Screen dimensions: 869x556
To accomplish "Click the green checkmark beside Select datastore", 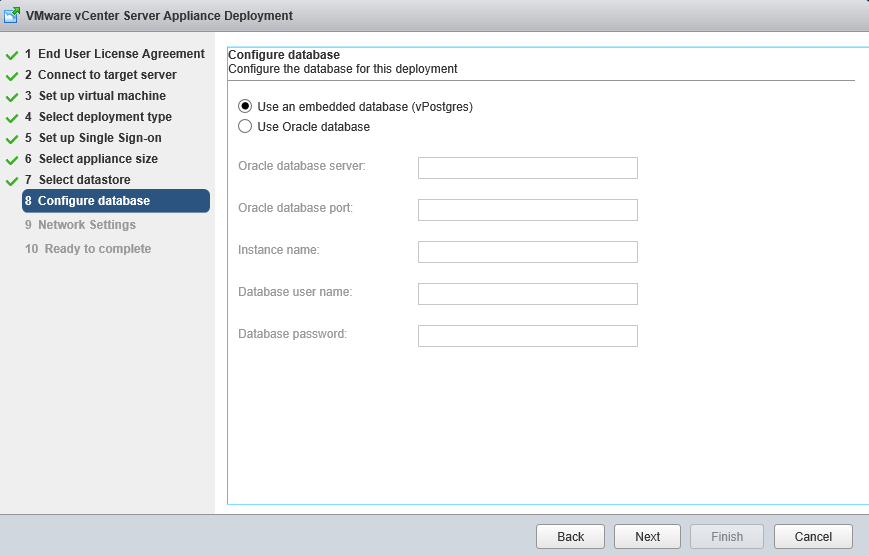I will tap(12, 181).
